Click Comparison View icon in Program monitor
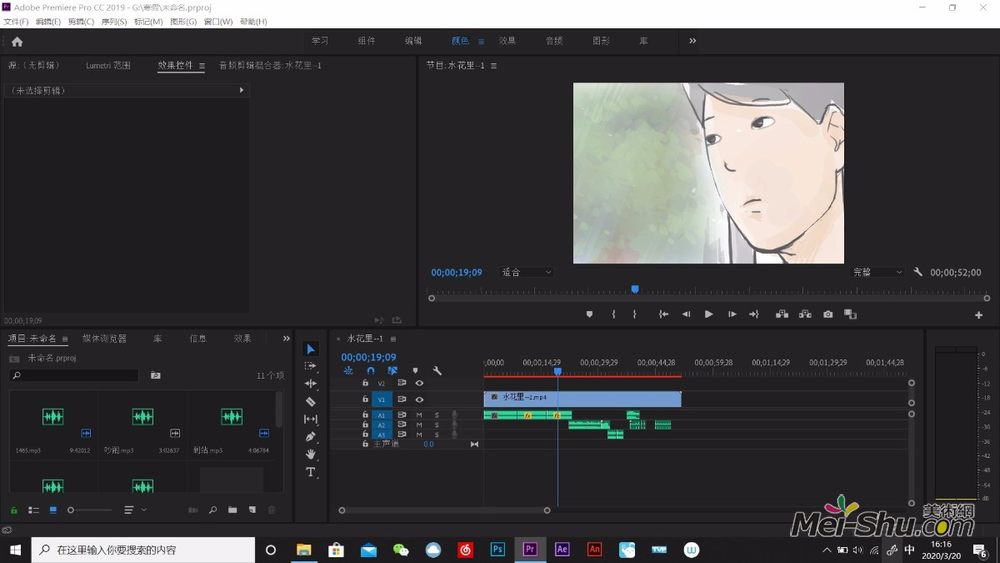The width and height of the screenshot is (1000, 563). click(850, 314)
